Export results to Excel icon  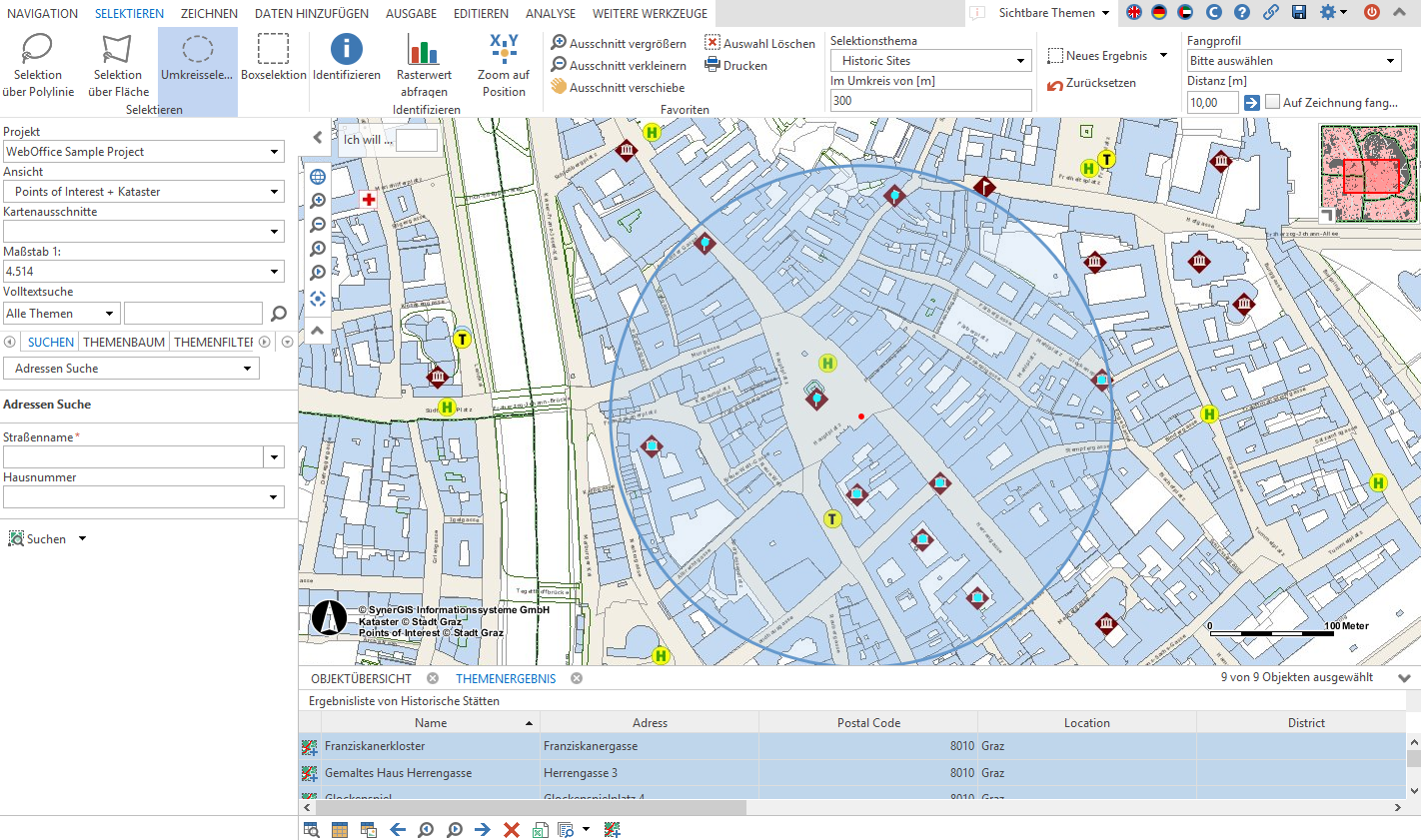pos(540,829)
